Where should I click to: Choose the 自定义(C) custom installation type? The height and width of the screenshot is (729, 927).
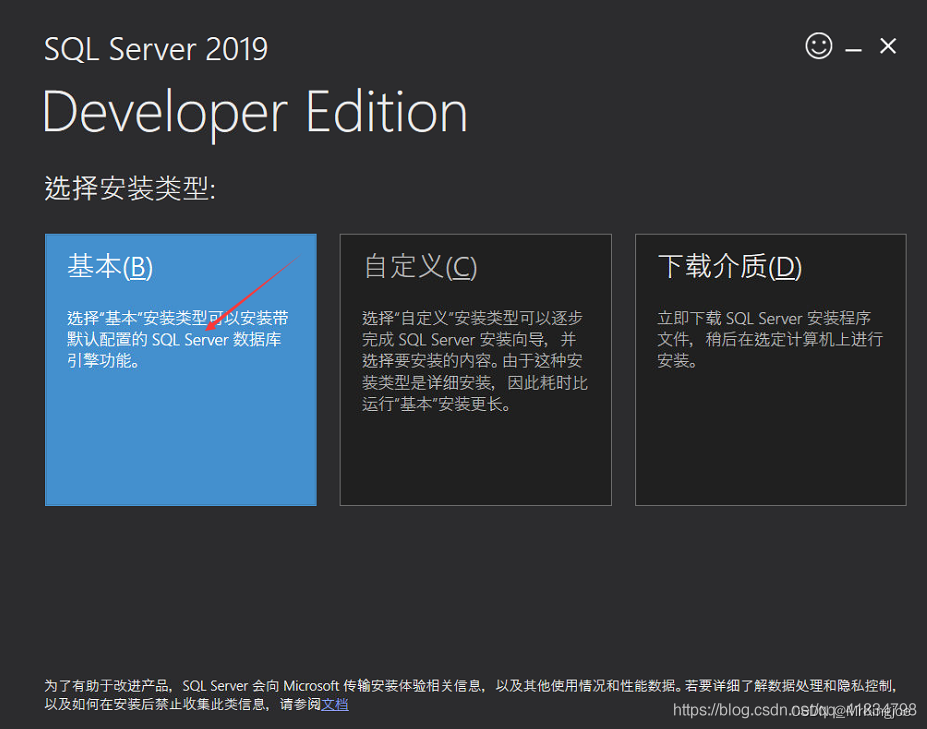[x=476, y=370]
